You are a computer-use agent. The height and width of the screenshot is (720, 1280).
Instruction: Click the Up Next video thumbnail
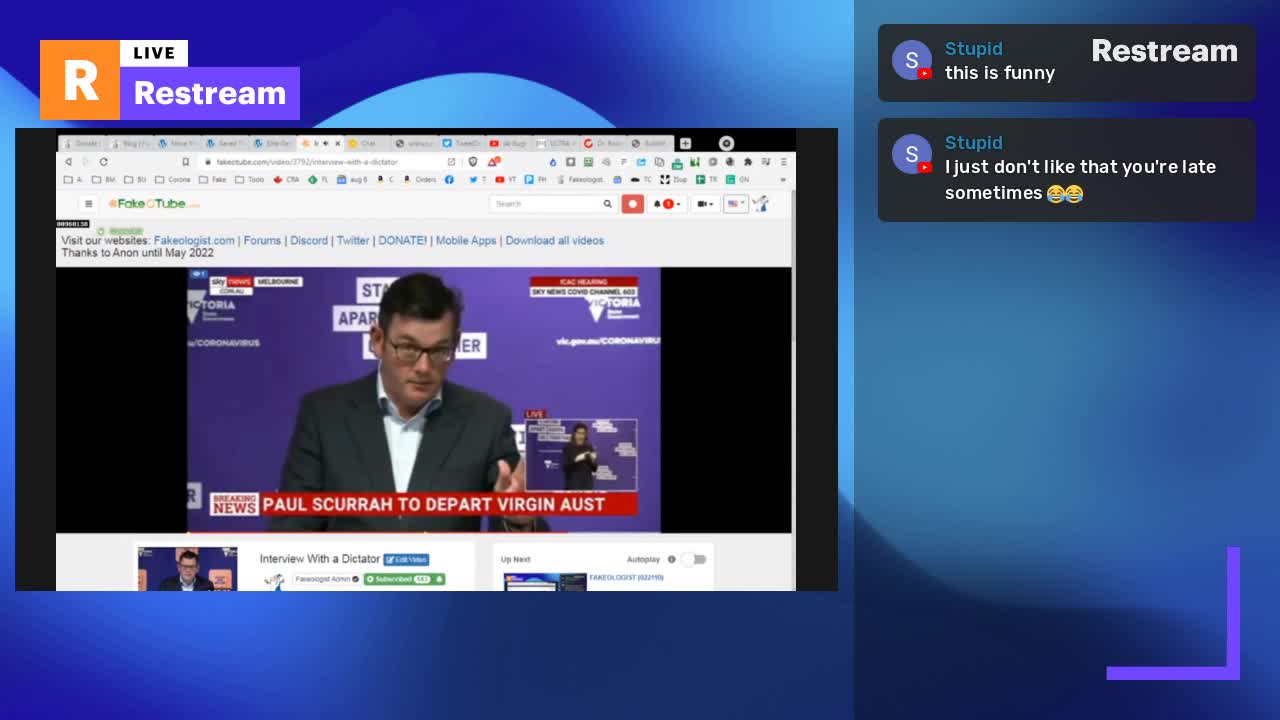(545, 582)
